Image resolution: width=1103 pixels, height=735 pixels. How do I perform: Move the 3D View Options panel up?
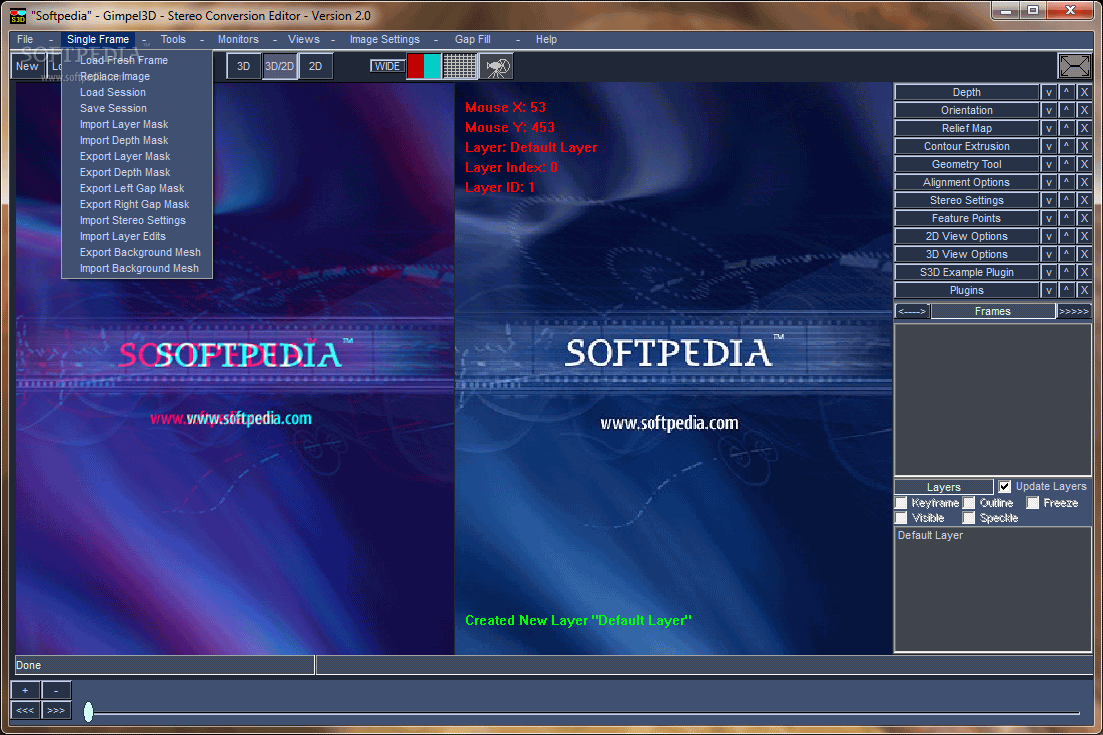click(x=1066, y=255)
